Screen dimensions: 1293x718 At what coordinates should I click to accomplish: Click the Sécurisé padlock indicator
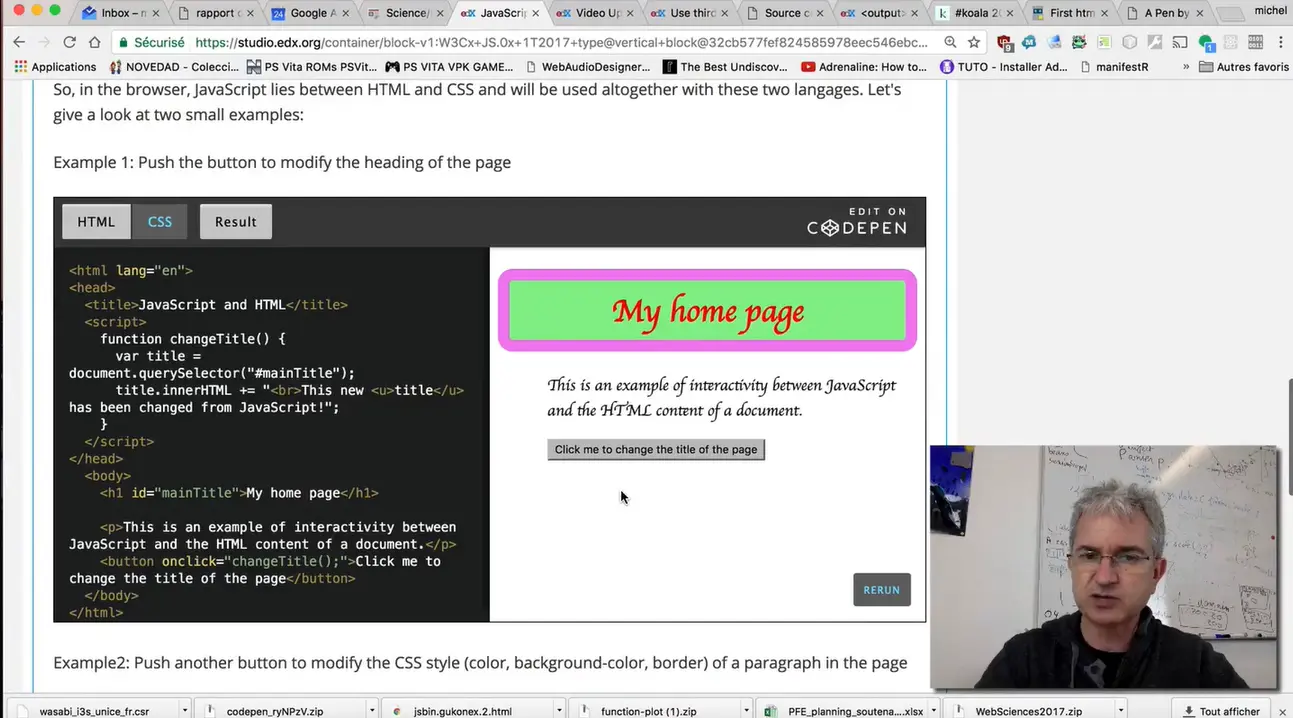point(152,42)
